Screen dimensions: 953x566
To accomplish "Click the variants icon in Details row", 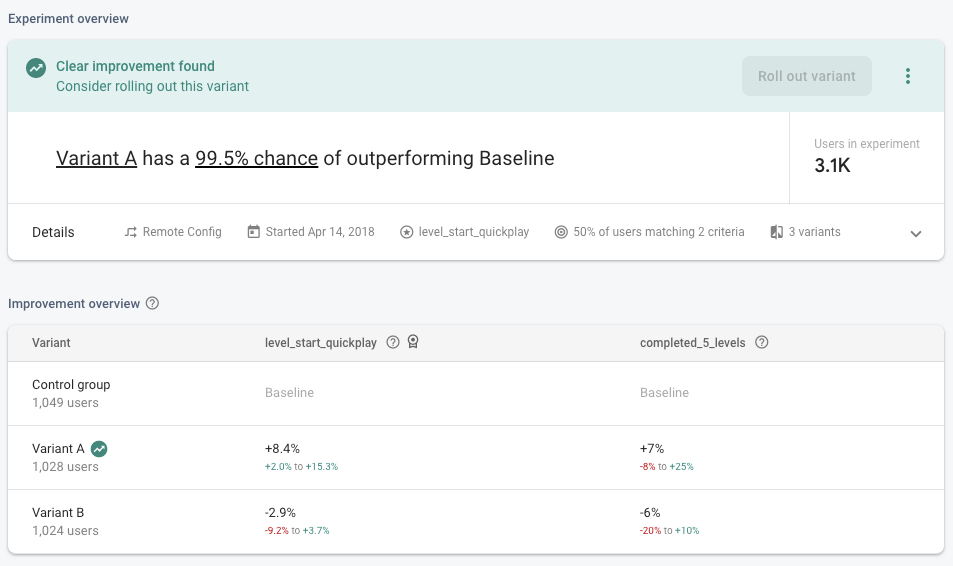I will pos(776,232).
